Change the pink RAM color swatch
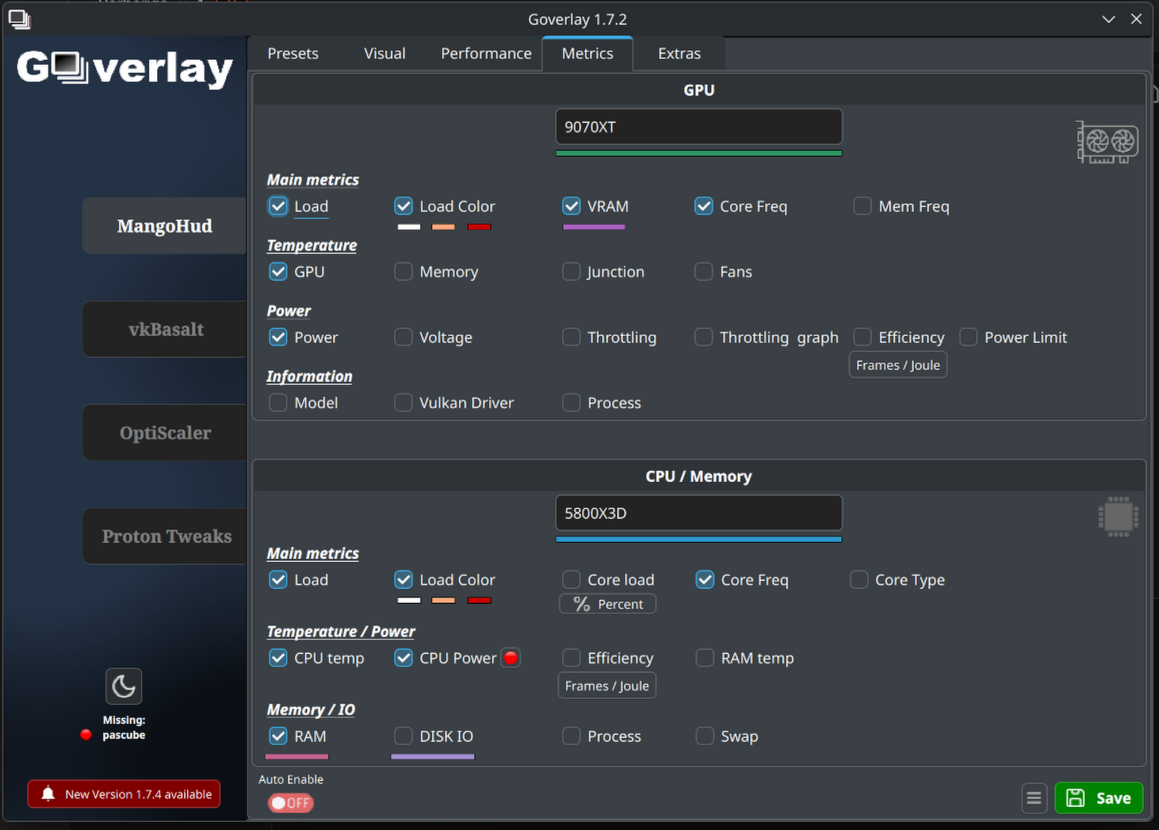 tap(296, 757)
